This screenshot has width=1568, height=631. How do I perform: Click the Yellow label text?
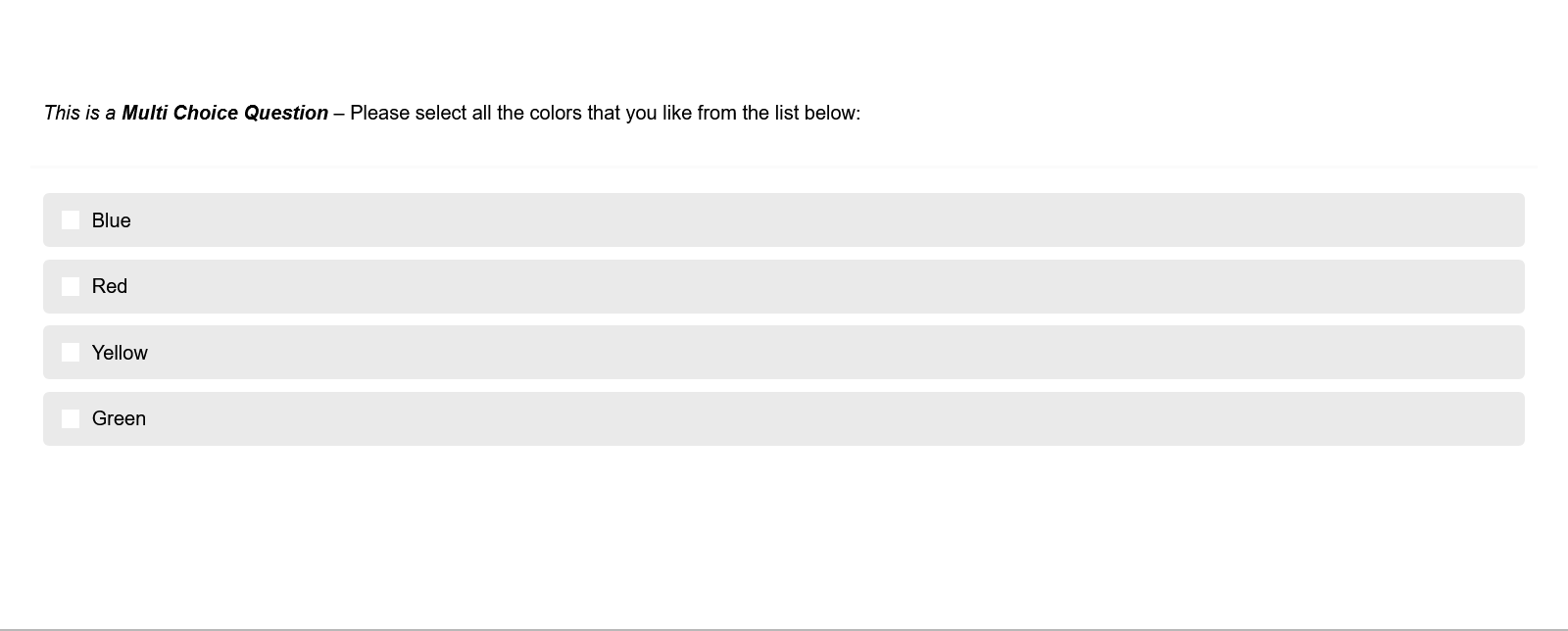tap(120, 352)
